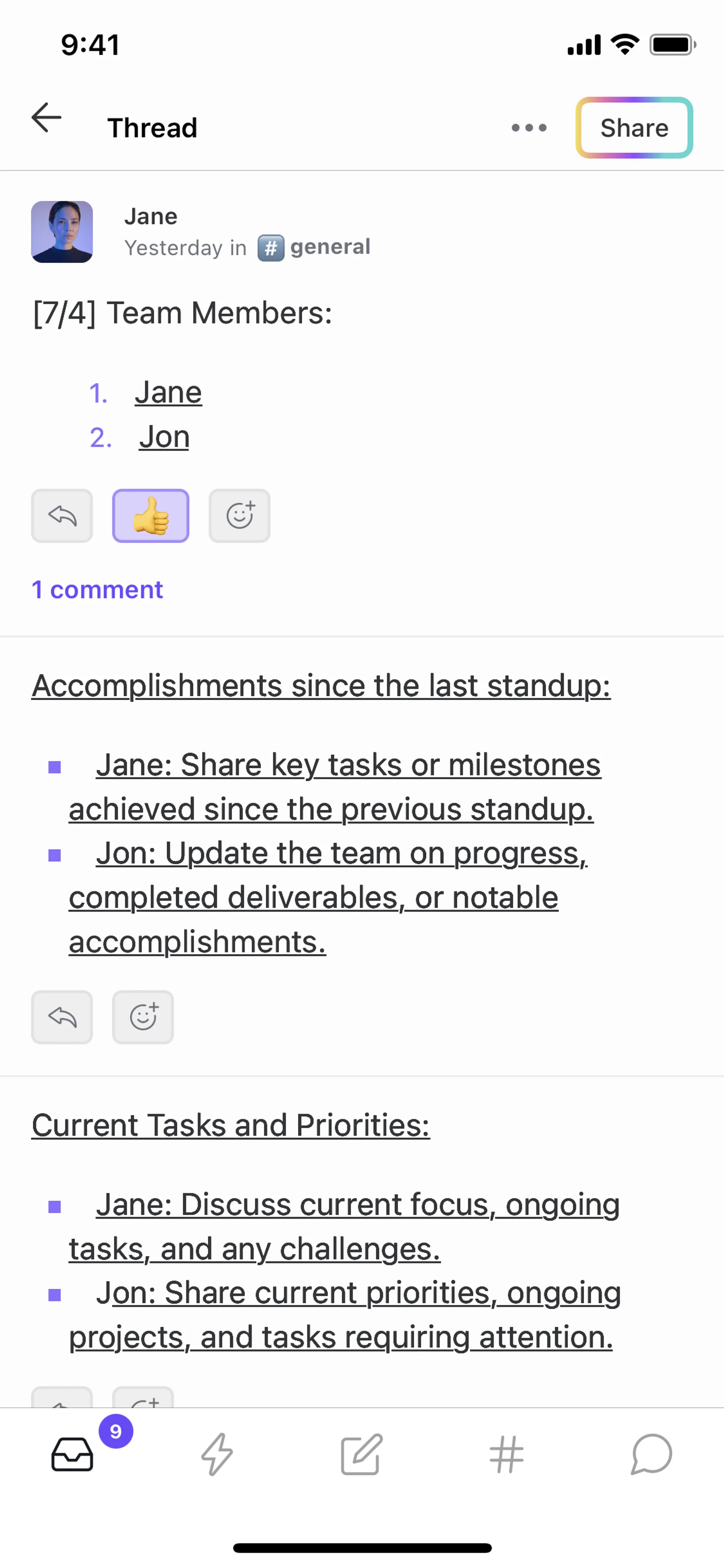Open the channels hash tab
The image size is (724, 1568).
[506, 1454]
